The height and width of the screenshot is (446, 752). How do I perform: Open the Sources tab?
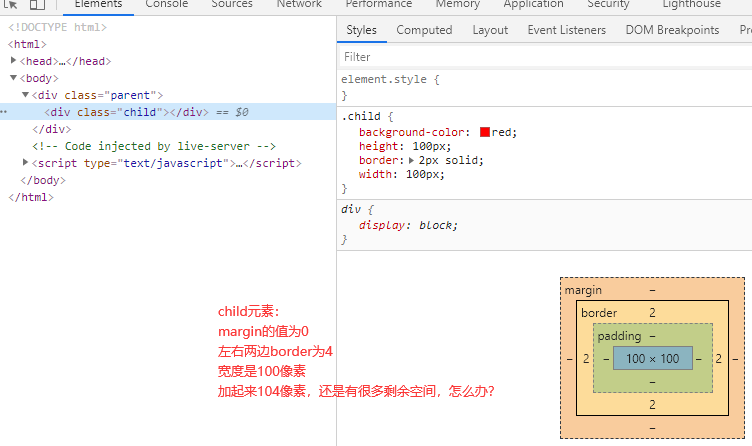(232, 4)
